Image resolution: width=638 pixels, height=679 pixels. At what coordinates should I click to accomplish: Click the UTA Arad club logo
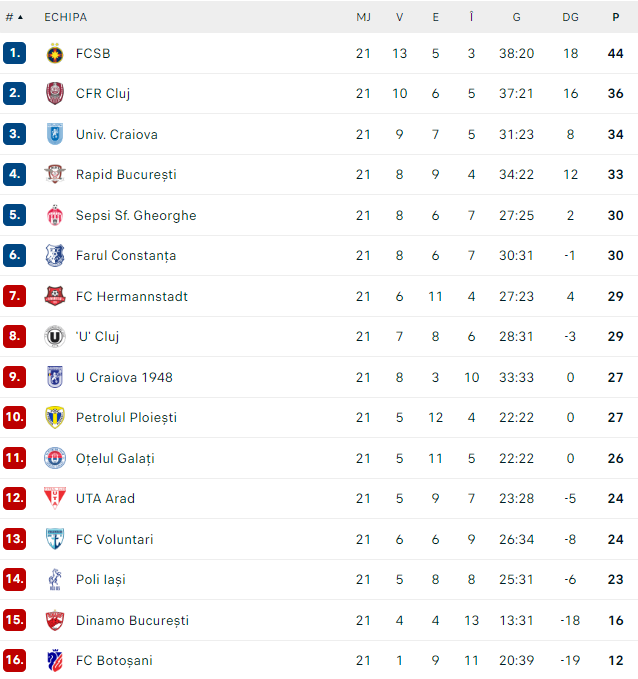[54, 498]
